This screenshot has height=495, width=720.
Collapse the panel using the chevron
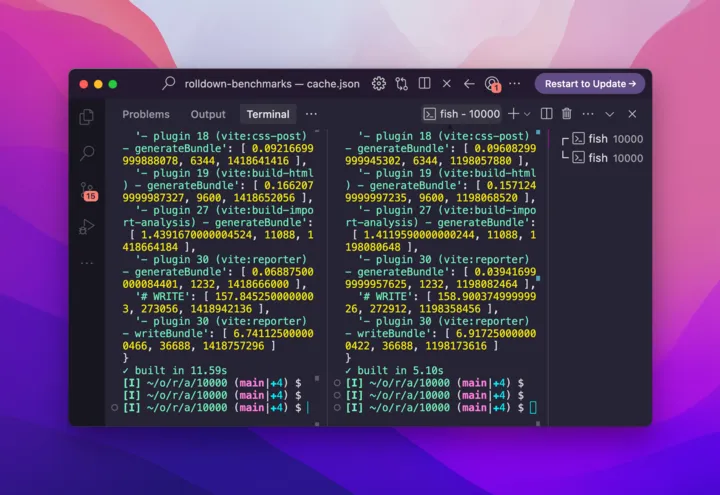click(x=608, y=114)
